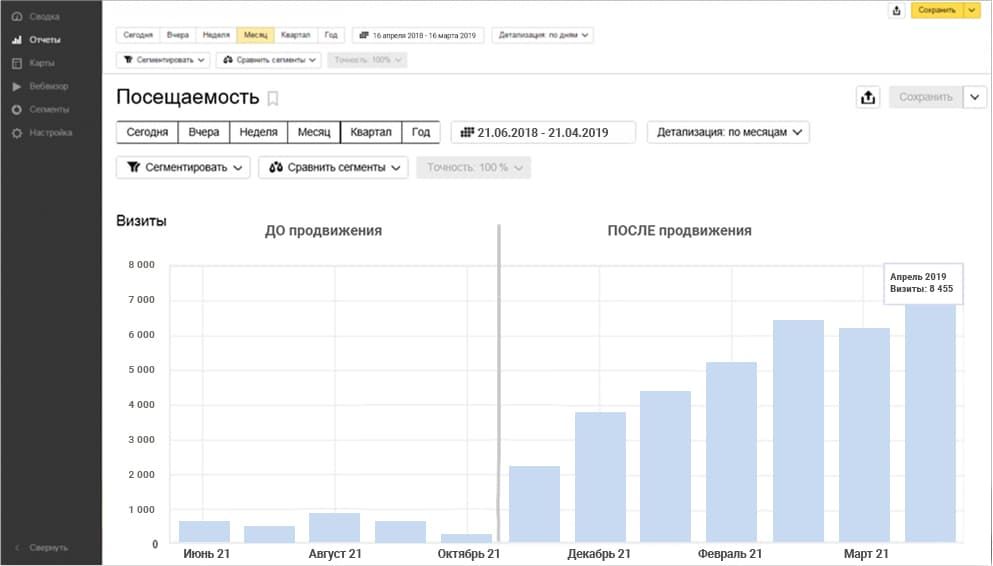The width and height of the screenshot is (993, 566).
Task: Select large Неделя period button
Action: tap(258, 132)
